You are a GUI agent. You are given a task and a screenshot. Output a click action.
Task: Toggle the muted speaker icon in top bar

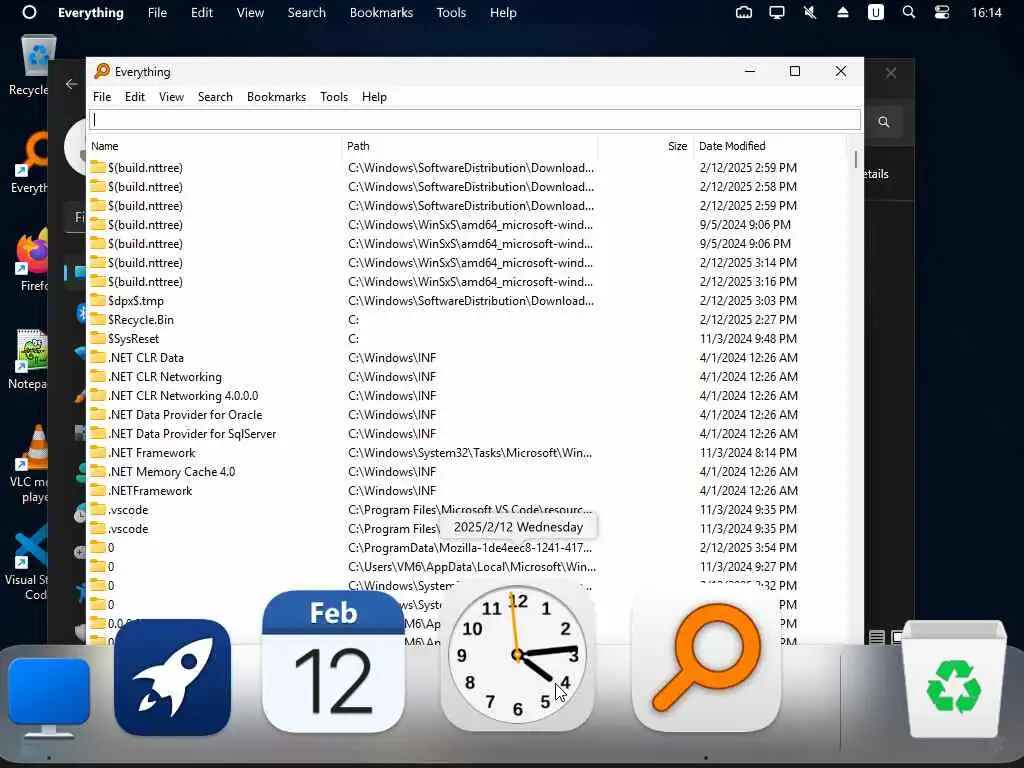pyautogui.click(x=810, y=12)
